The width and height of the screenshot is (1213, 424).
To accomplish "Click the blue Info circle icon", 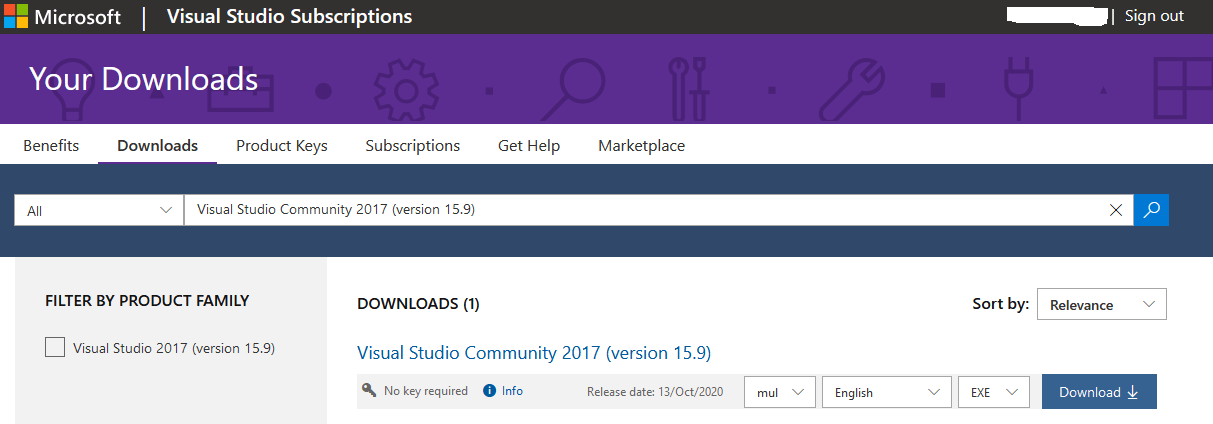I will (x=489, y=391).
